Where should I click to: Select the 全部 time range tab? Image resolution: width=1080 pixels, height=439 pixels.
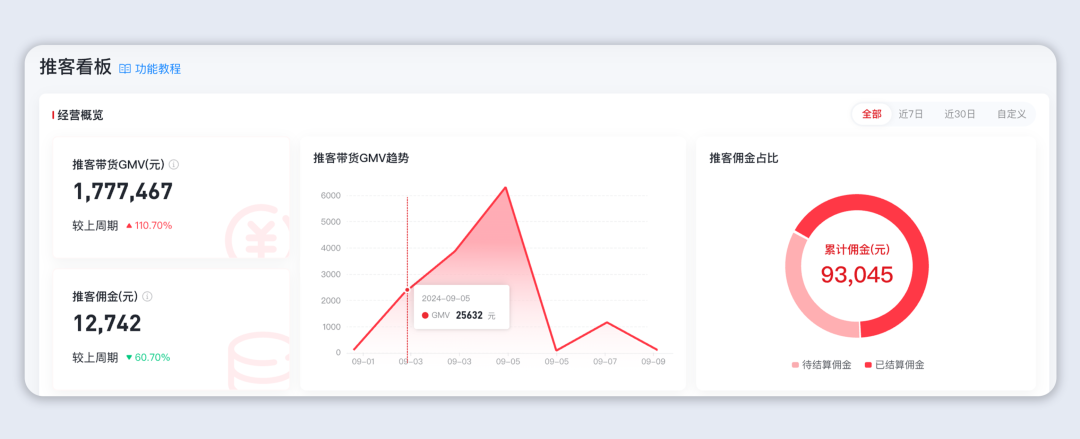872,114
